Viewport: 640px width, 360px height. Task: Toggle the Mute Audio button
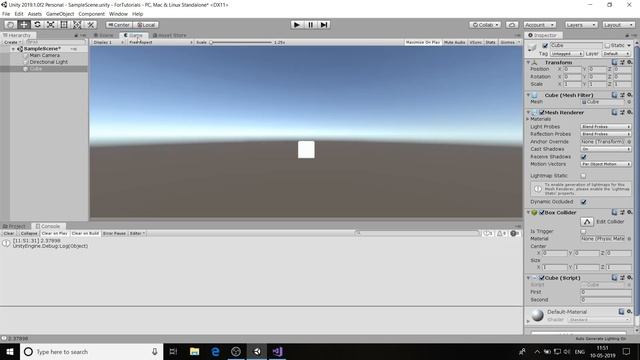pyautogui.click(x=454, y=42)
